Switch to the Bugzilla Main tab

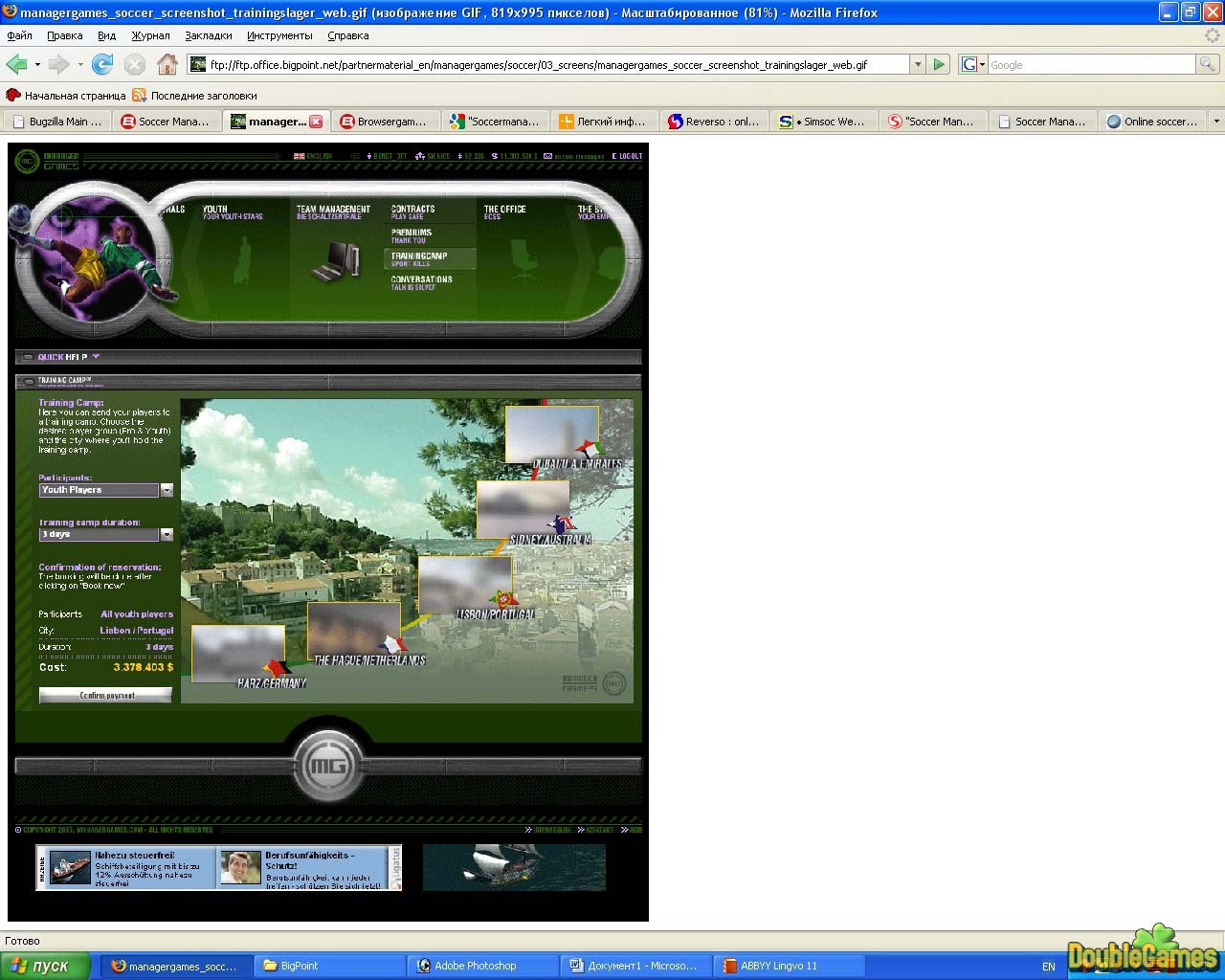[x=57, y=122]
